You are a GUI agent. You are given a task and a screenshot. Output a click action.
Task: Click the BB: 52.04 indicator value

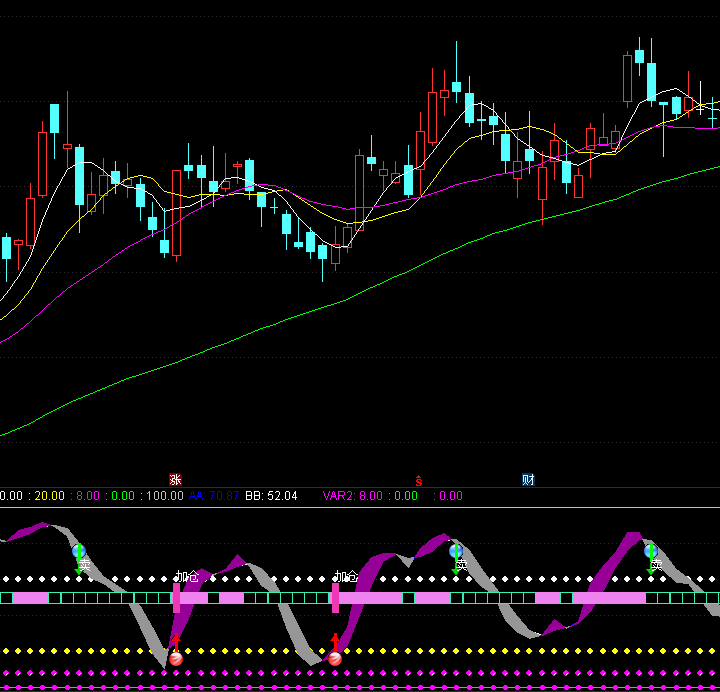pyautogui.click(x=271, y=496)
